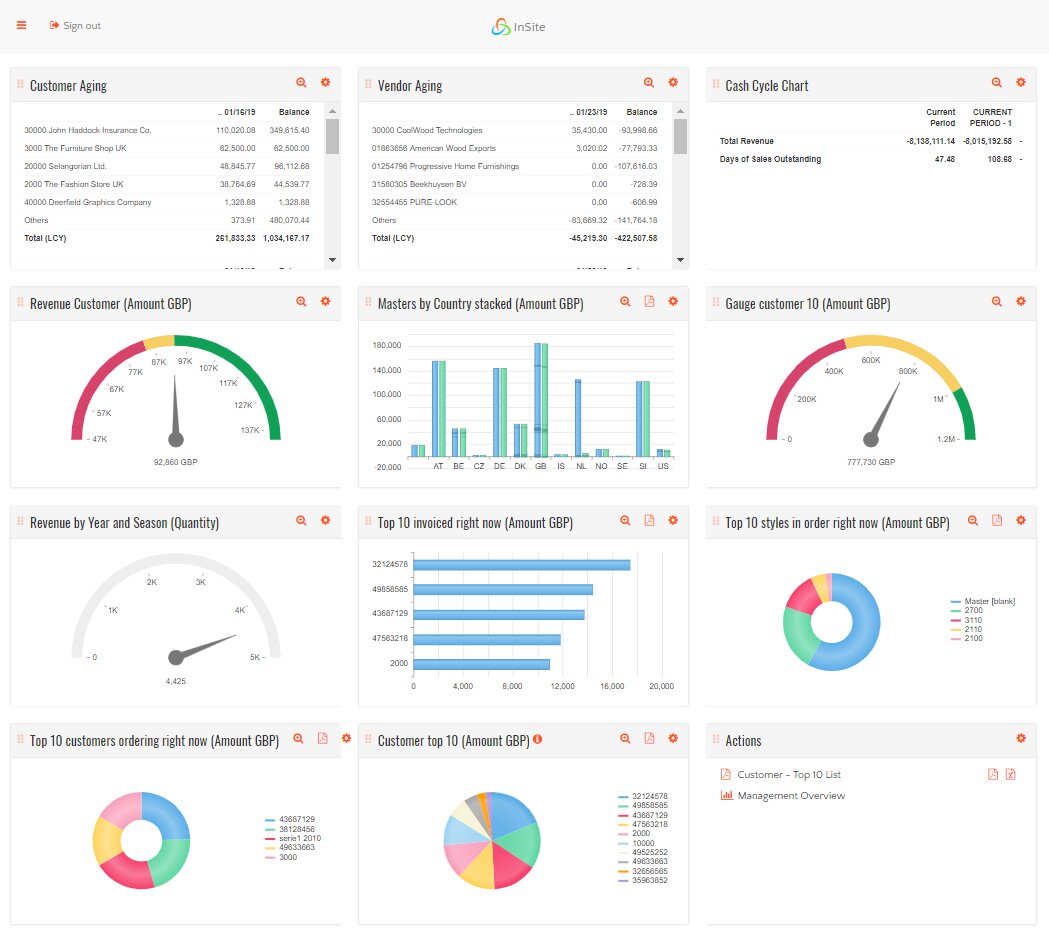Zoom into Gauge customer 10 widget
Viewport: 1049px width, 937px height.
(x=997, y=301)
